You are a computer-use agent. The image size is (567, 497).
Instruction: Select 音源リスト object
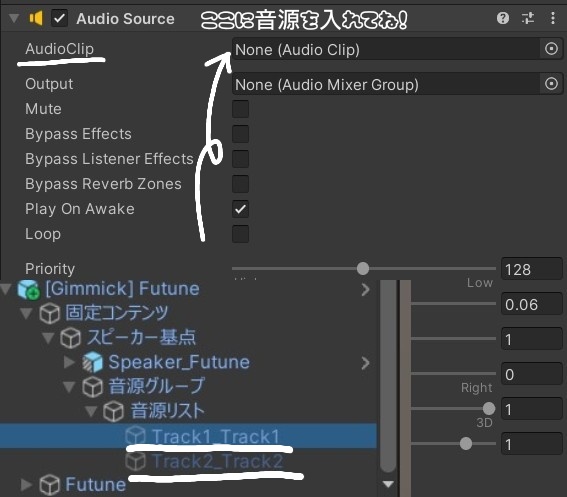[167, 411]
